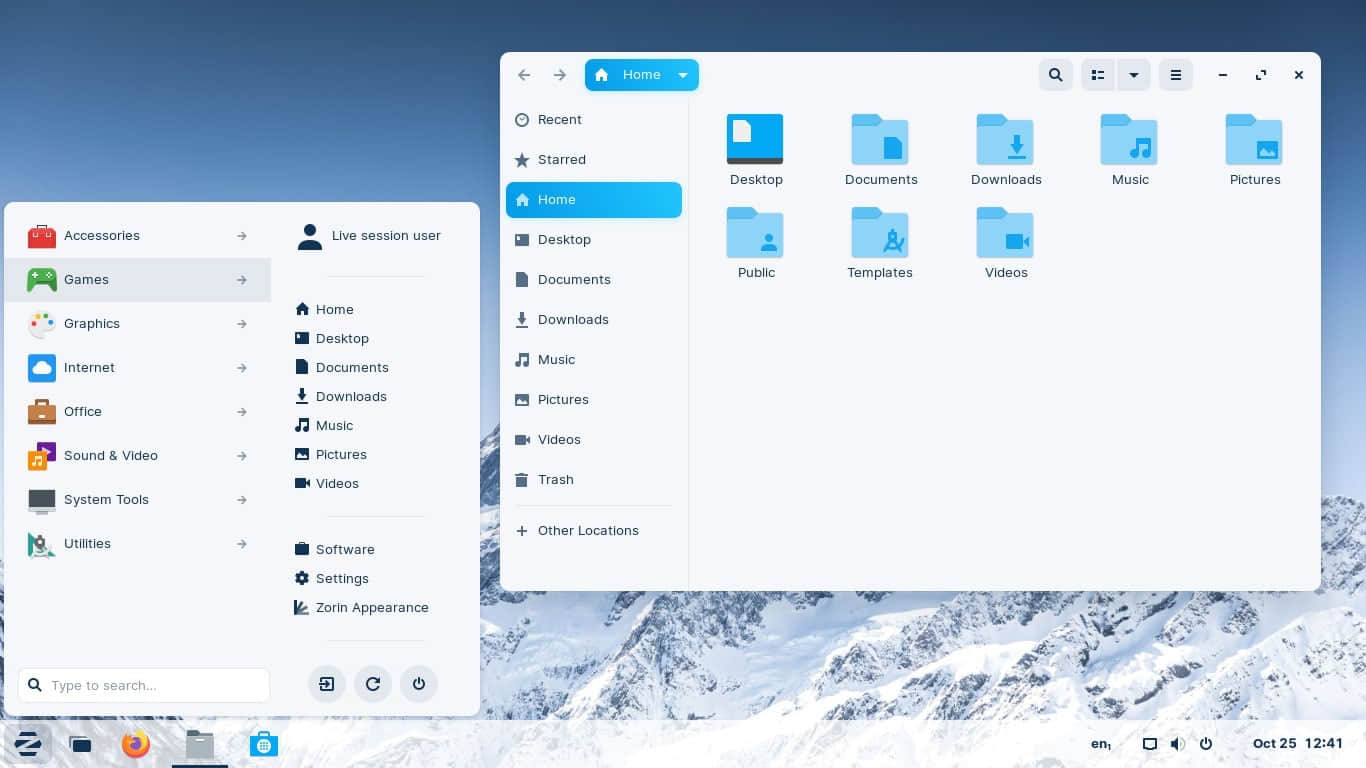Click the Type to search field

click(x=144, y=685)
